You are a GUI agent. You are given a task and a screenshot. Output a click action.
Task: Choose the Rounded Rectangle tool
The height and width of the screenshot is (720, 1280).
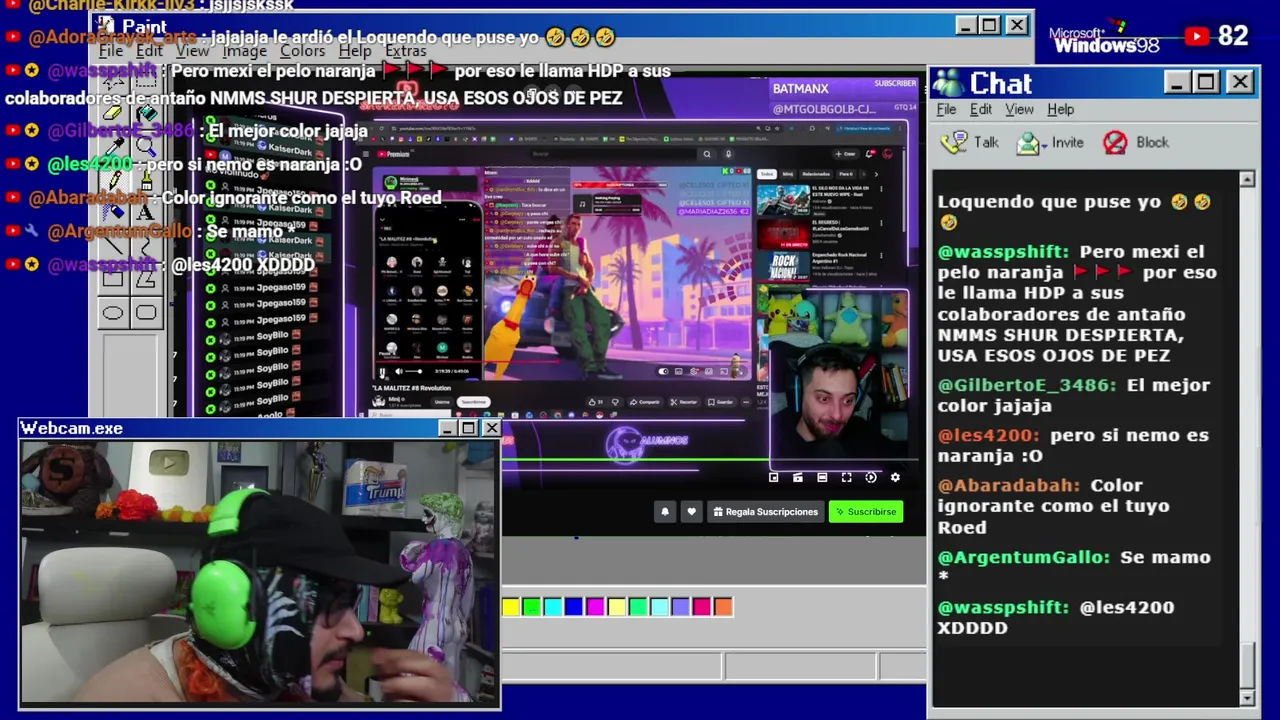point(146,312)
